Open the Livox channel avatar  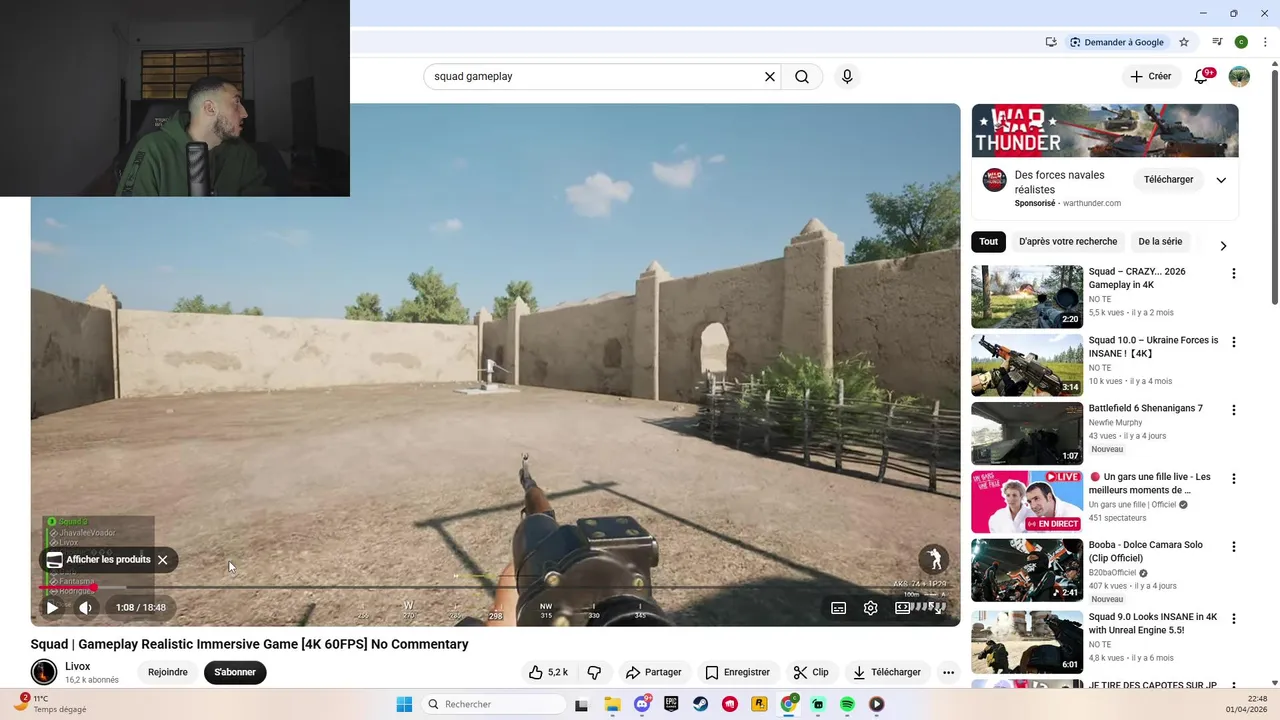[44, 672]
